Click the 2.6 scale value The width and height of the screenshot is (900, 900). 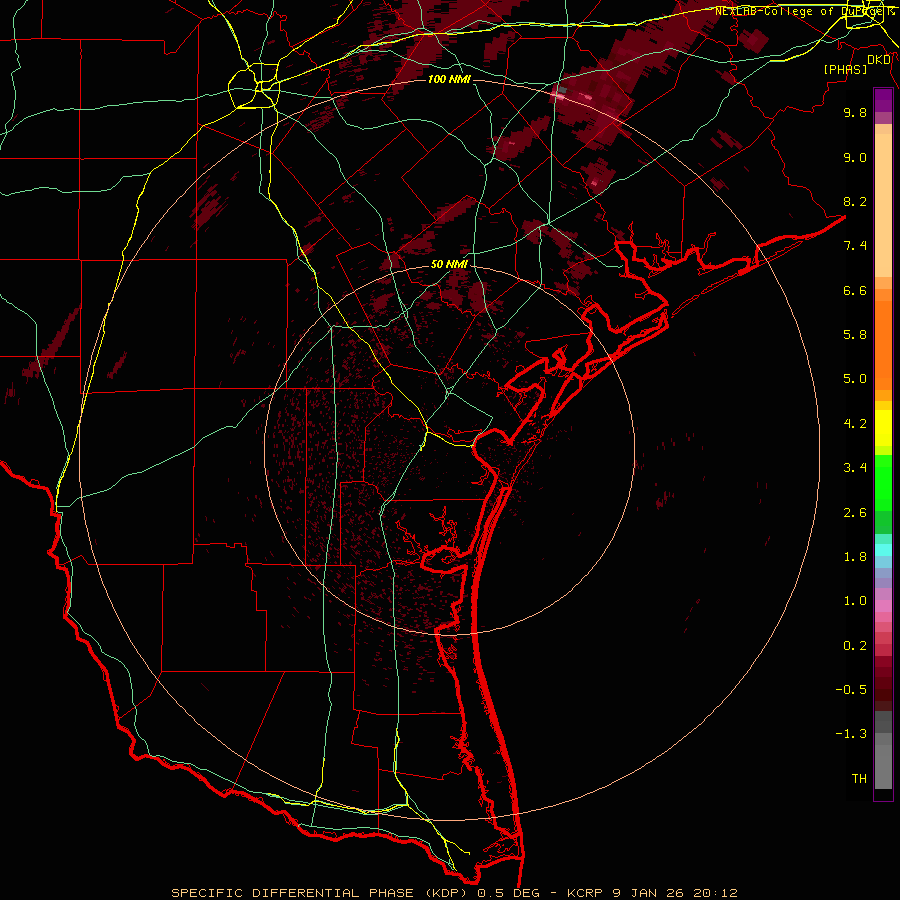(x=855, y=513)
